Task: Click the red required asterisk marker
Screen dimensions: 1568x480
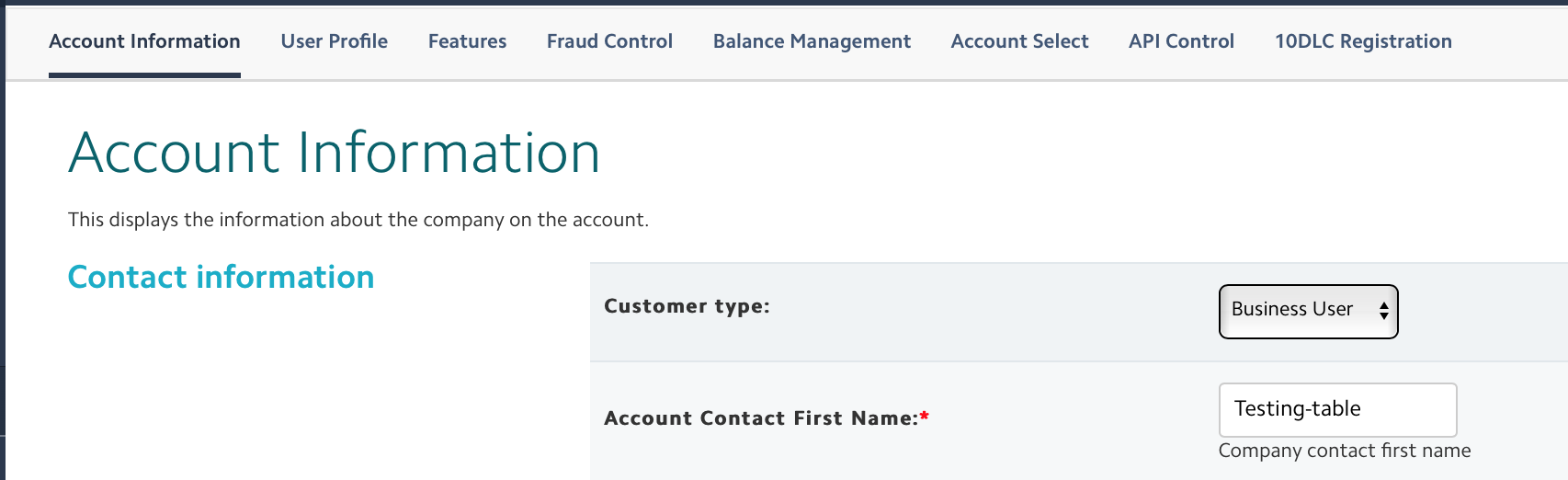Action: tap(925, 417)
